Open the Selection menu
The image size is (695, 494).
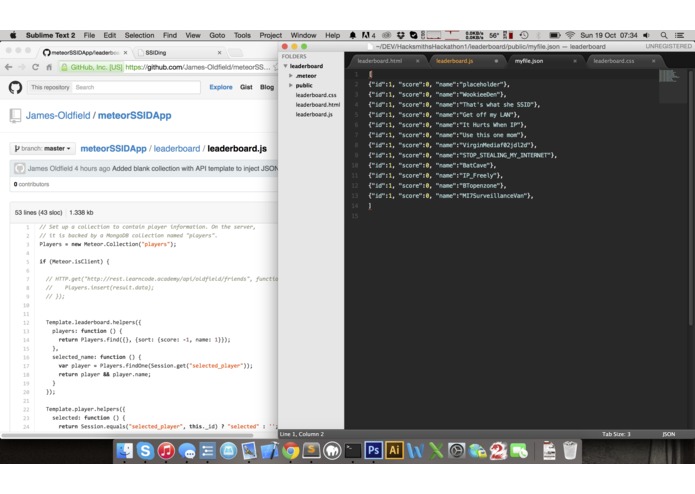tap(139, 35)
